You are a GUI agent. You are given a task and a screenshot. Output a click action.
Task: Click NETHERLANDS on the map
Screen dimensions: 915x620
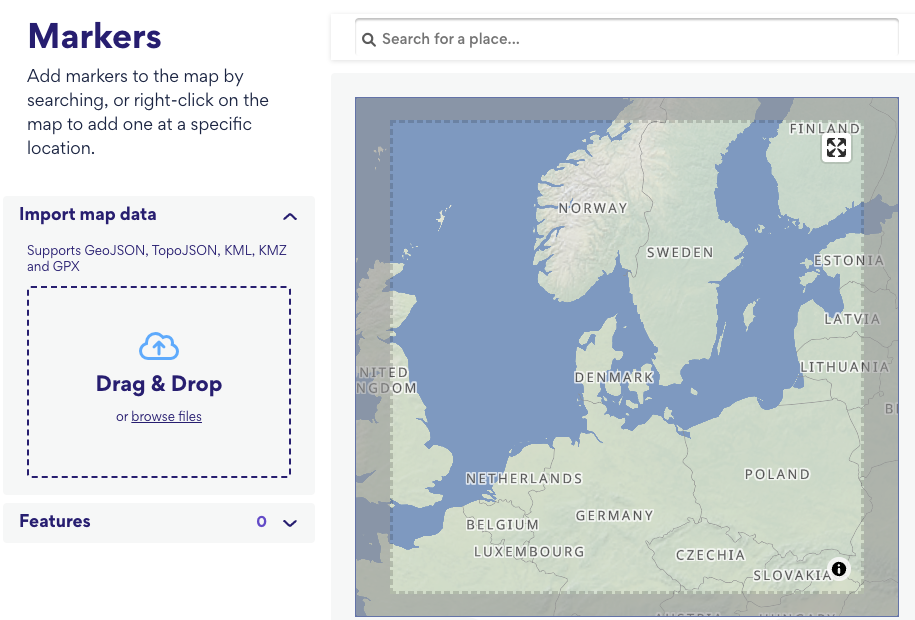(525, 478)
